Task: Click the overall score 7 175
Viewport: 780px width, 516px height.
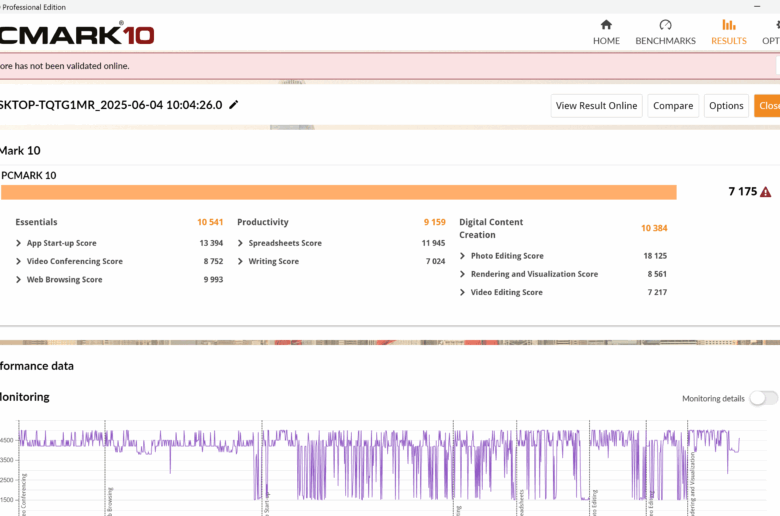Action: tap(742, 192)
